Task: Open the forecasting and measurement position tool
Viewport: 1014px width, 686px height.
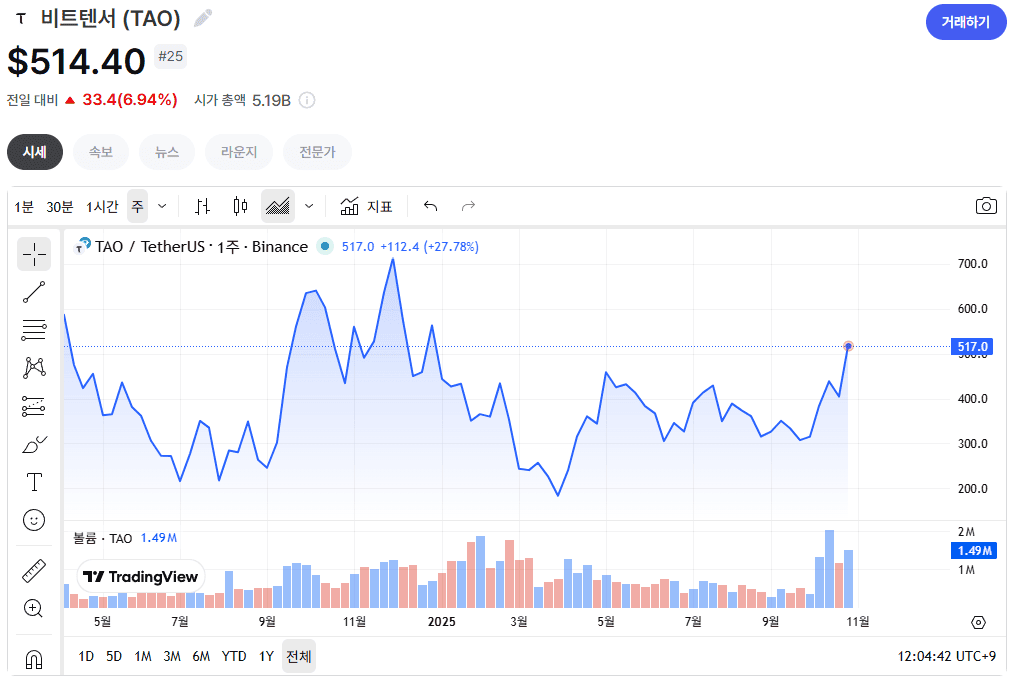Action: [x=34, y=406]
